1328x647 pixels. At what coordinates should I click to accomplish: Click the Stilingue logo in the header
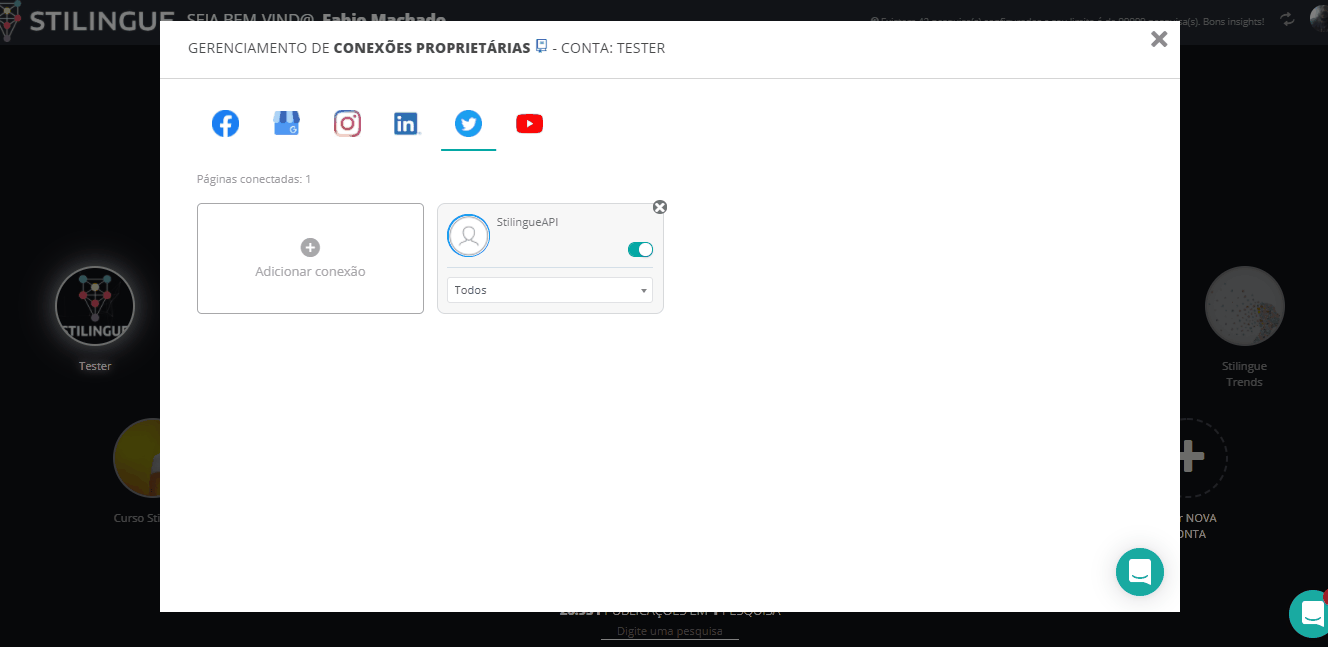tap(80, 20)
